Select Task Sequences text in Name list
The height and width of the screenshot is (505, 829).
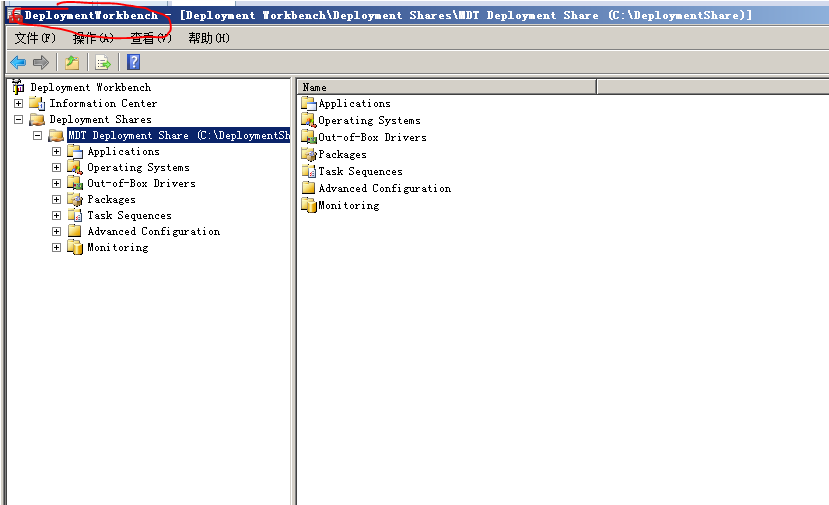click(x=360, y=171)
